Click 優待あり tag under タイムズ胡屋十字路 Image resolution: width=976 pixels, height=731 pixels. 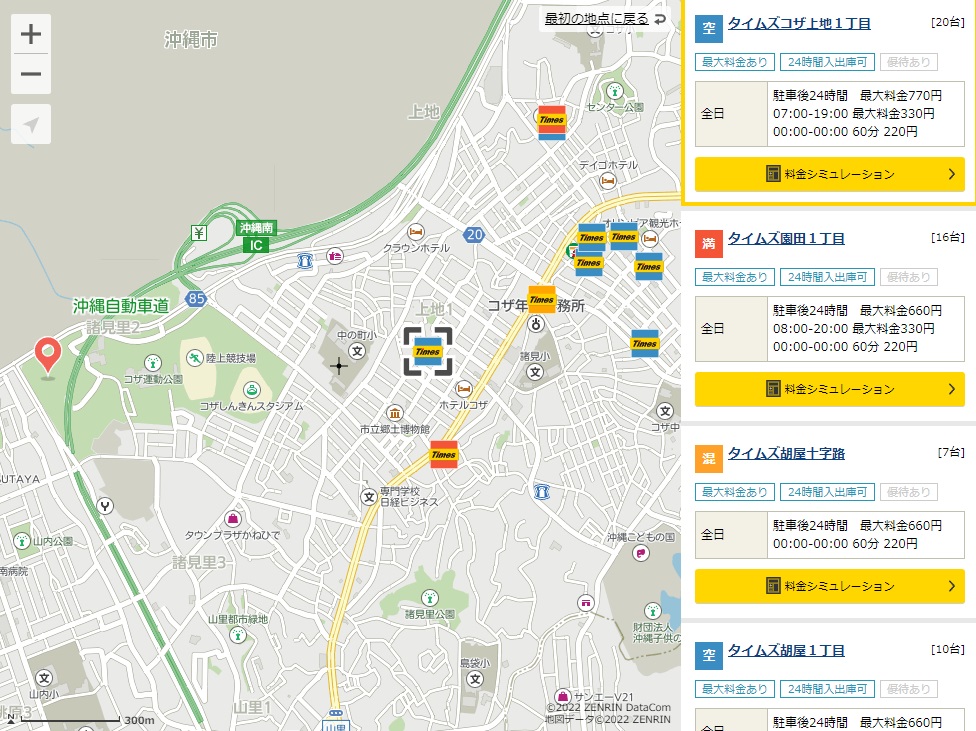[909, 492]
